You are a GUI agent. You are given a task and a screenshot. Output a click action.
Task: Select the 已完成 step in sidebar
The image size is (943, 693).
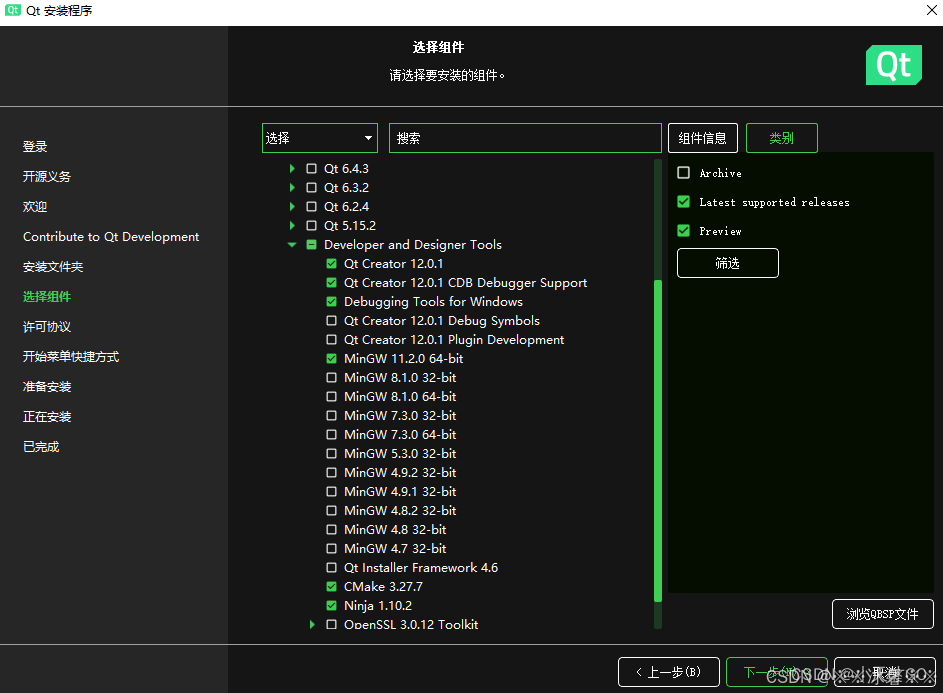41,447
